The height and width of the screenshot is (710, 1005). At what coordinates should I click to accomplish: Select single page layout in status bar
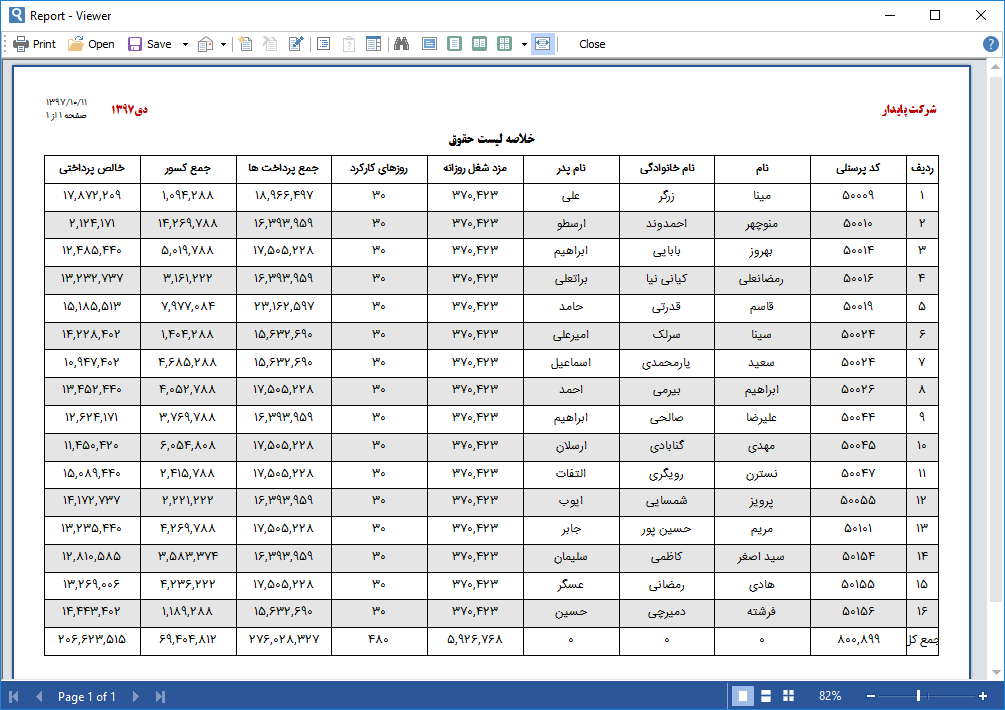coord(743,696)
